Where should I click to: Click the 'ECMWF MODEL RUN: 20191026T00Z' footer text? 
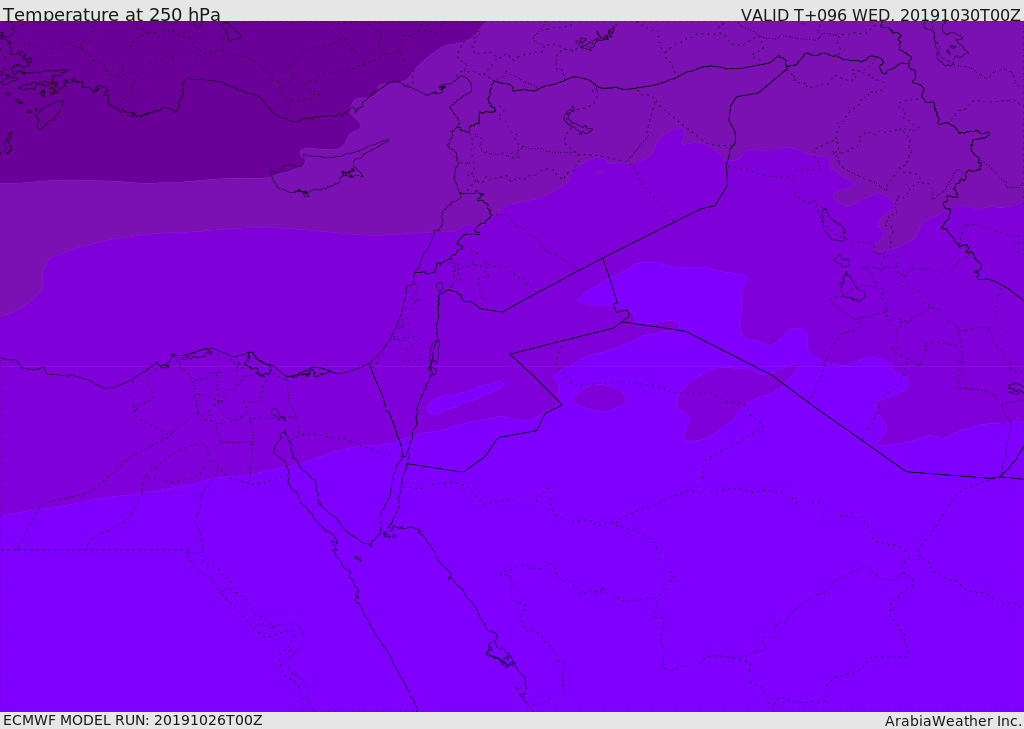133,720
